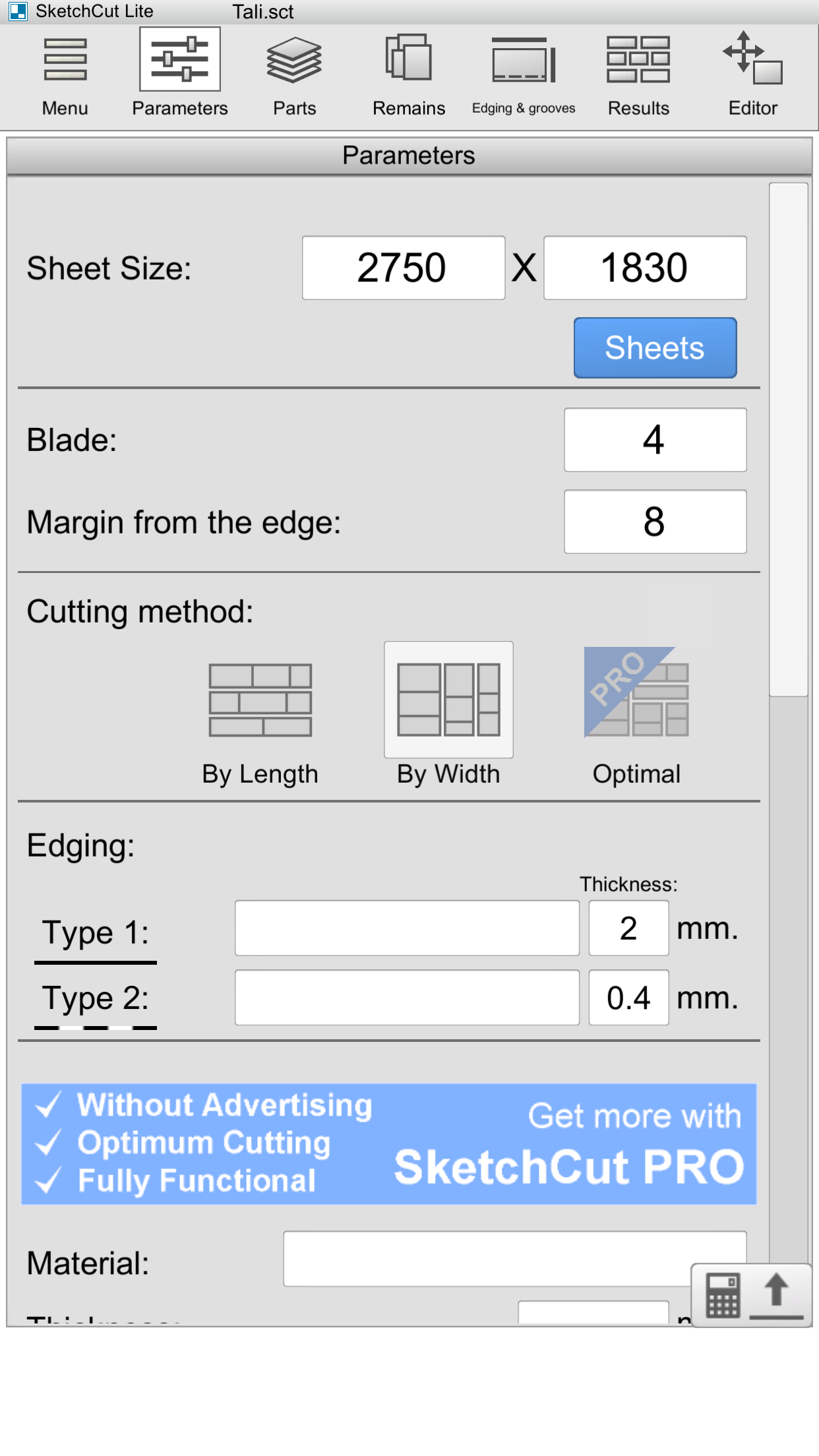
Task: Tap the SketchCut PRO upgrade banner
Action: click(389, 1144)
